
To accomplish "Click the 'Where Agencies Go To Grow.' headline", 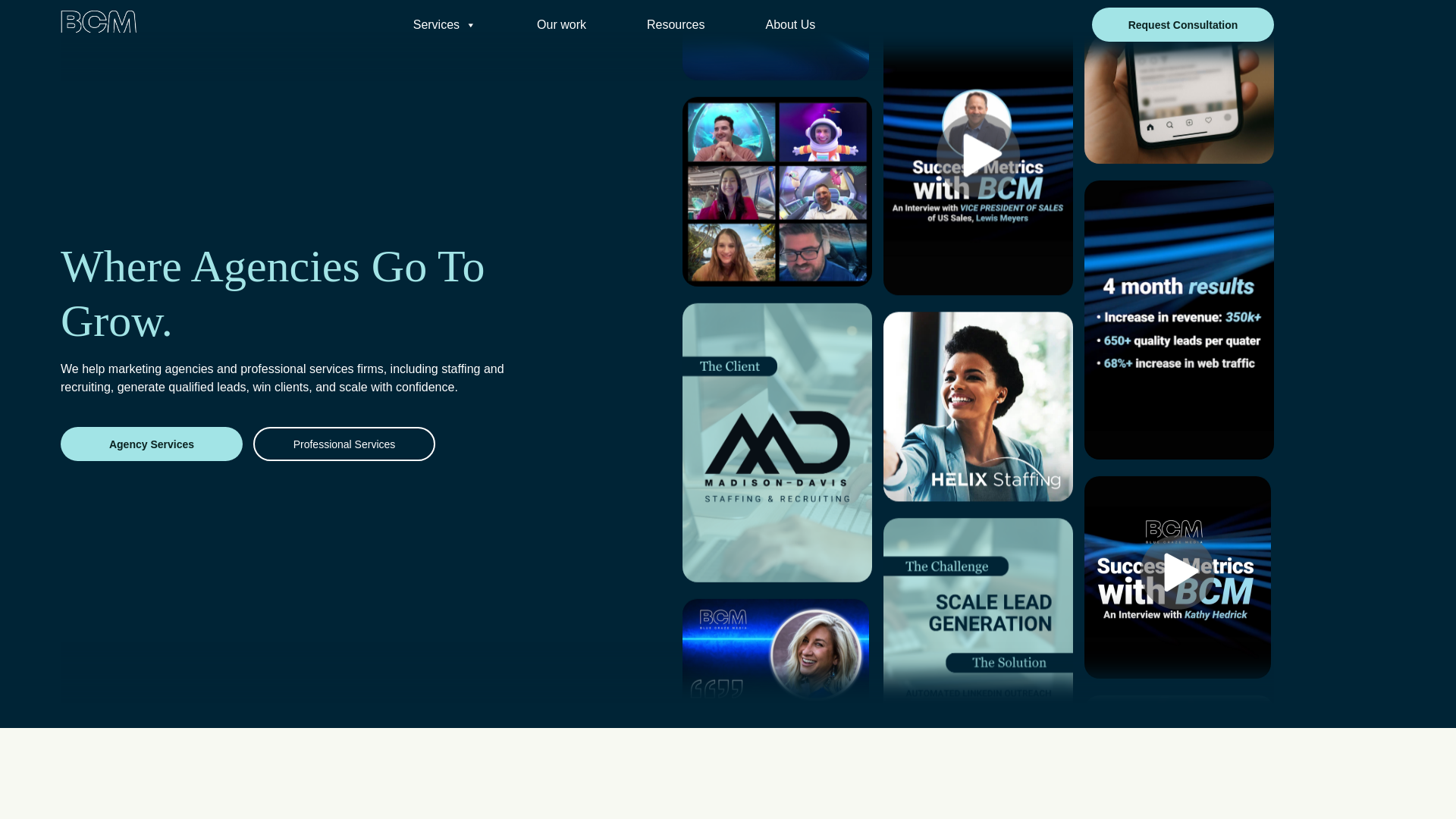I will 273,293.
